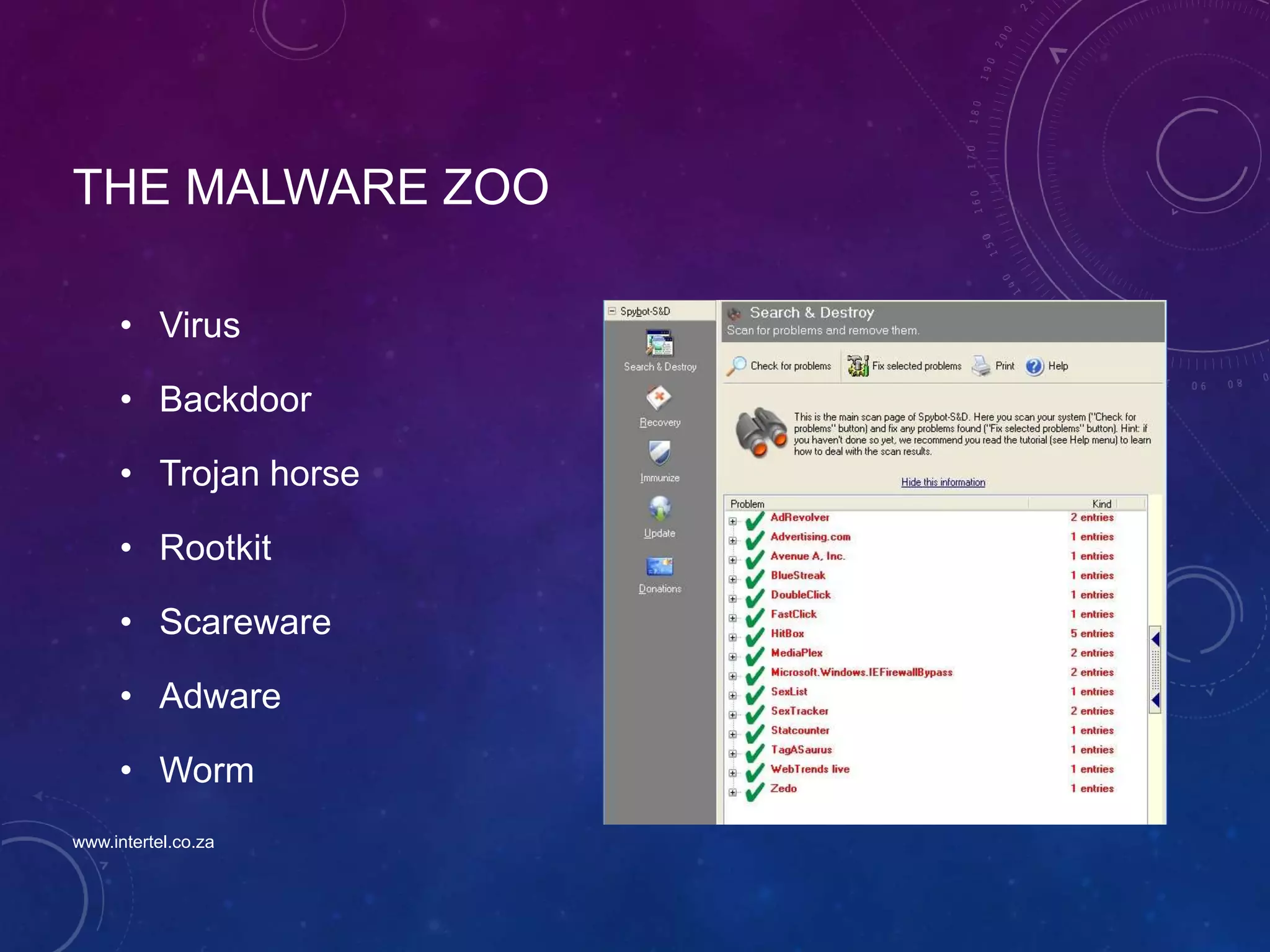Click the Print printer icon
The width and height of the screenshot is (1270, 952).
981,366
